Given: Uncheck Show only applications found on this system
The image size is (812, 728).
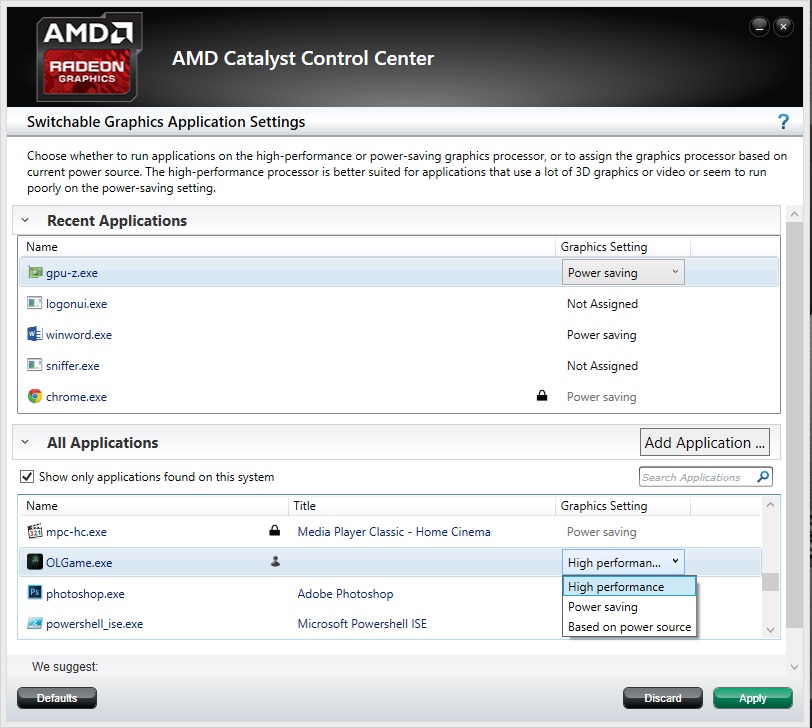Looking at the screenshot, I should [x=26, y=476].
